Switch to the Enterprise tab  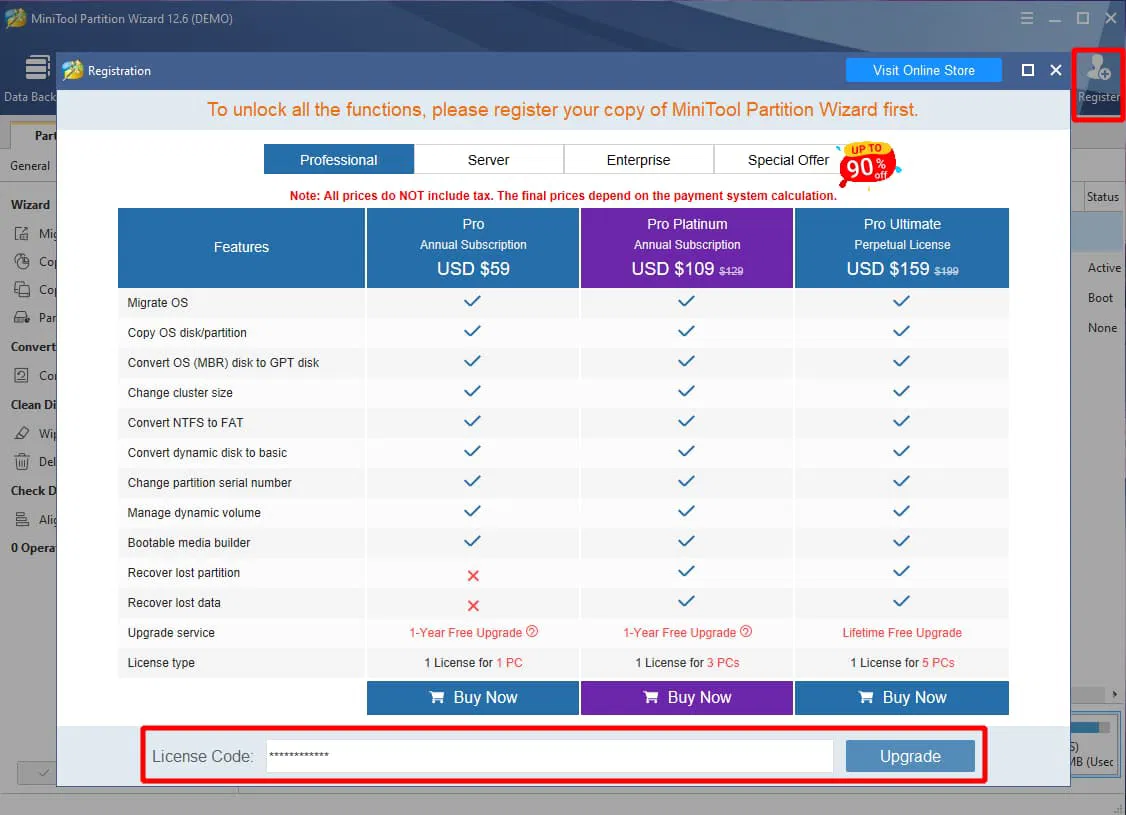point(638,159)
